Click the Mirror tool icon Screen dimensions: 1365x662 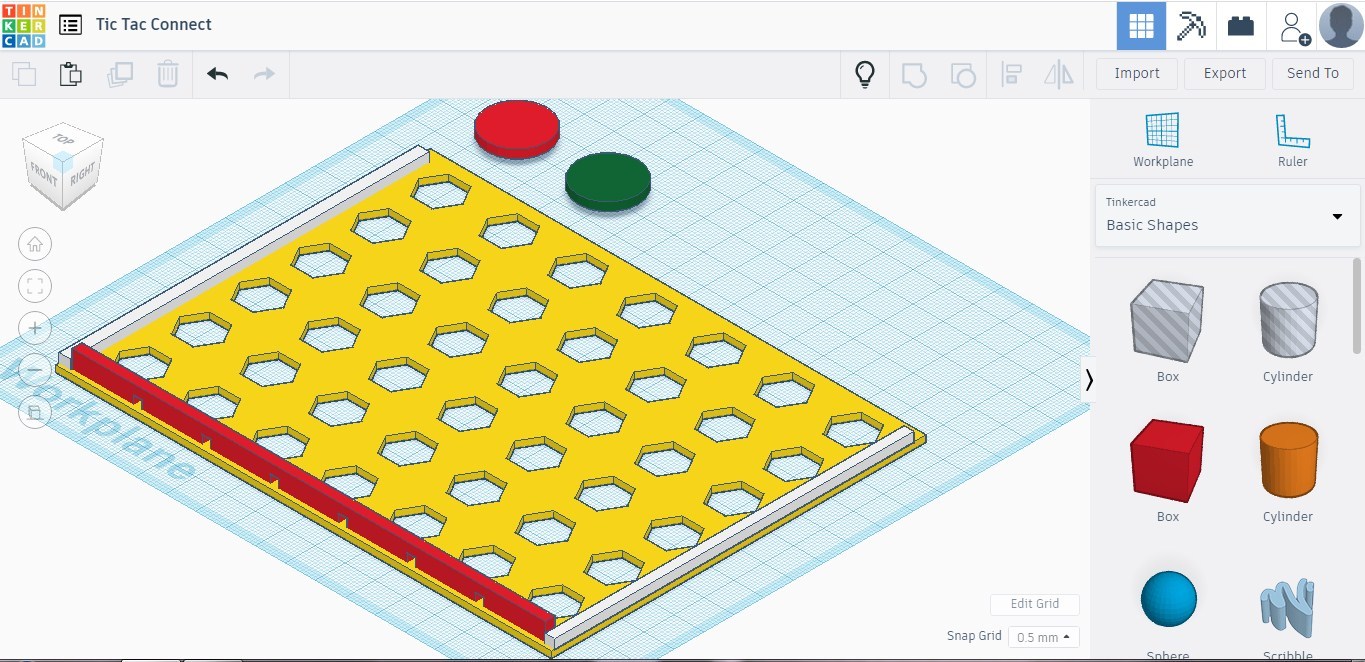[x=1058, y=74]
